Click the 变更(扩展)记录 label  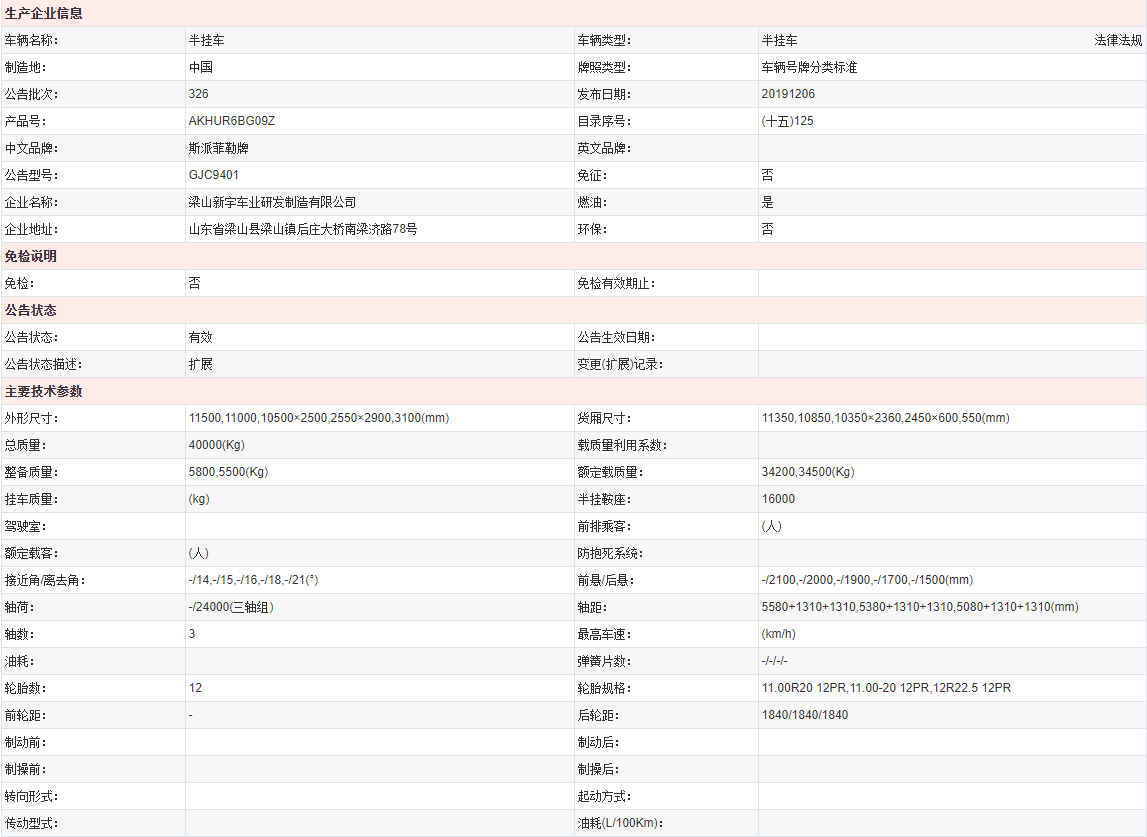(620, 364)
